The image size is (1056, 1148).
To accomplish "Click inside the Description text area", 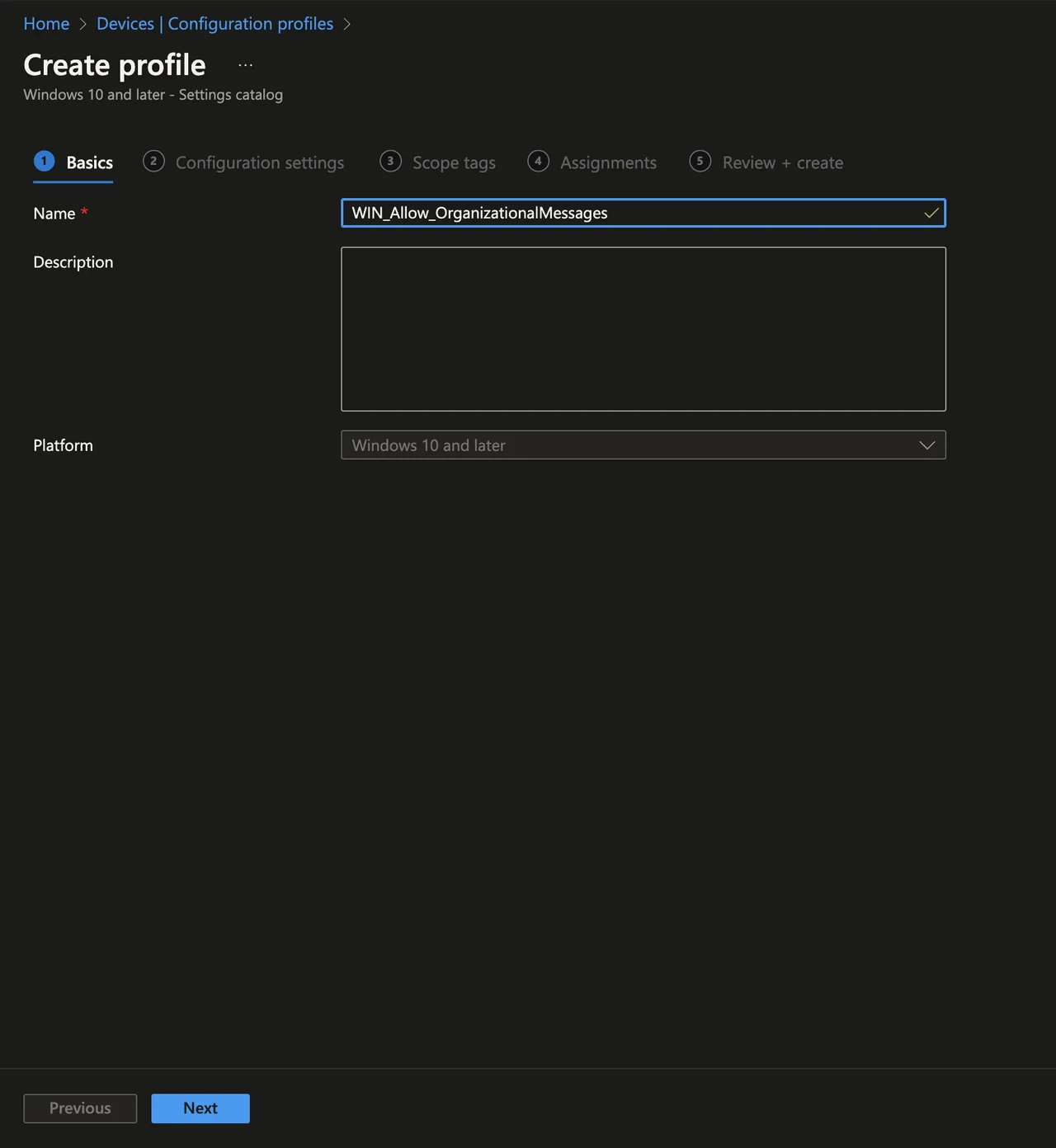I will coord(643,329).
